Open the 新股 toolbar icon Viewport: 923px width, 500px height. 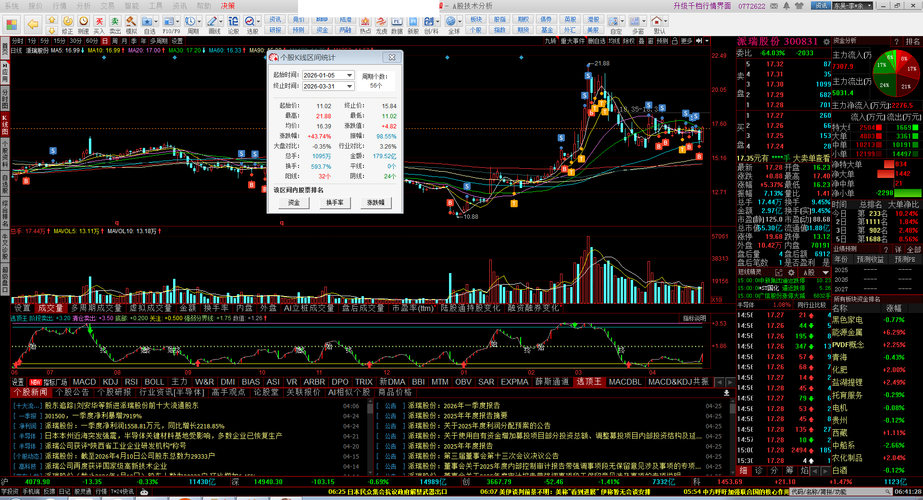(413, 25)
